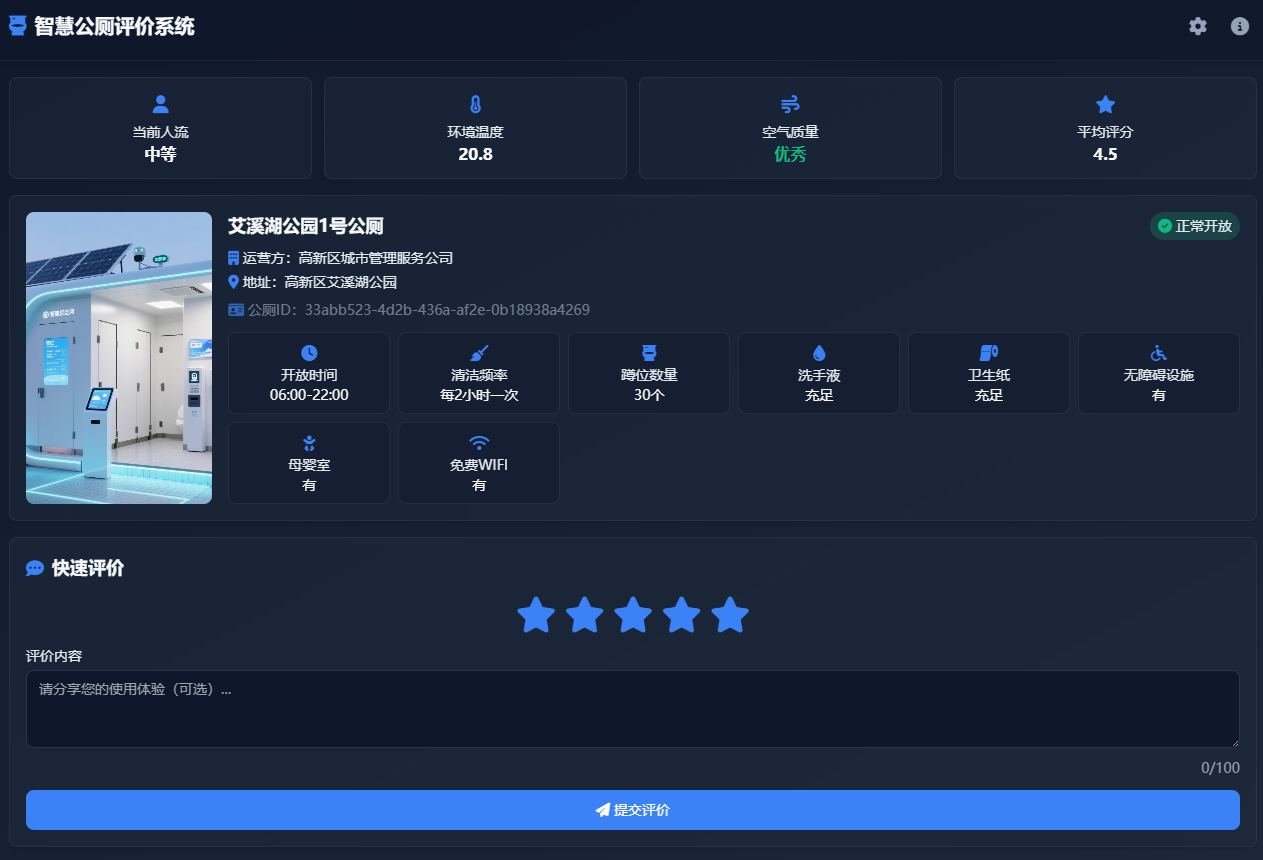1263x860 pixels.
Task: Click the baby icon above 母婴室
Action: (x=309, y=442)
